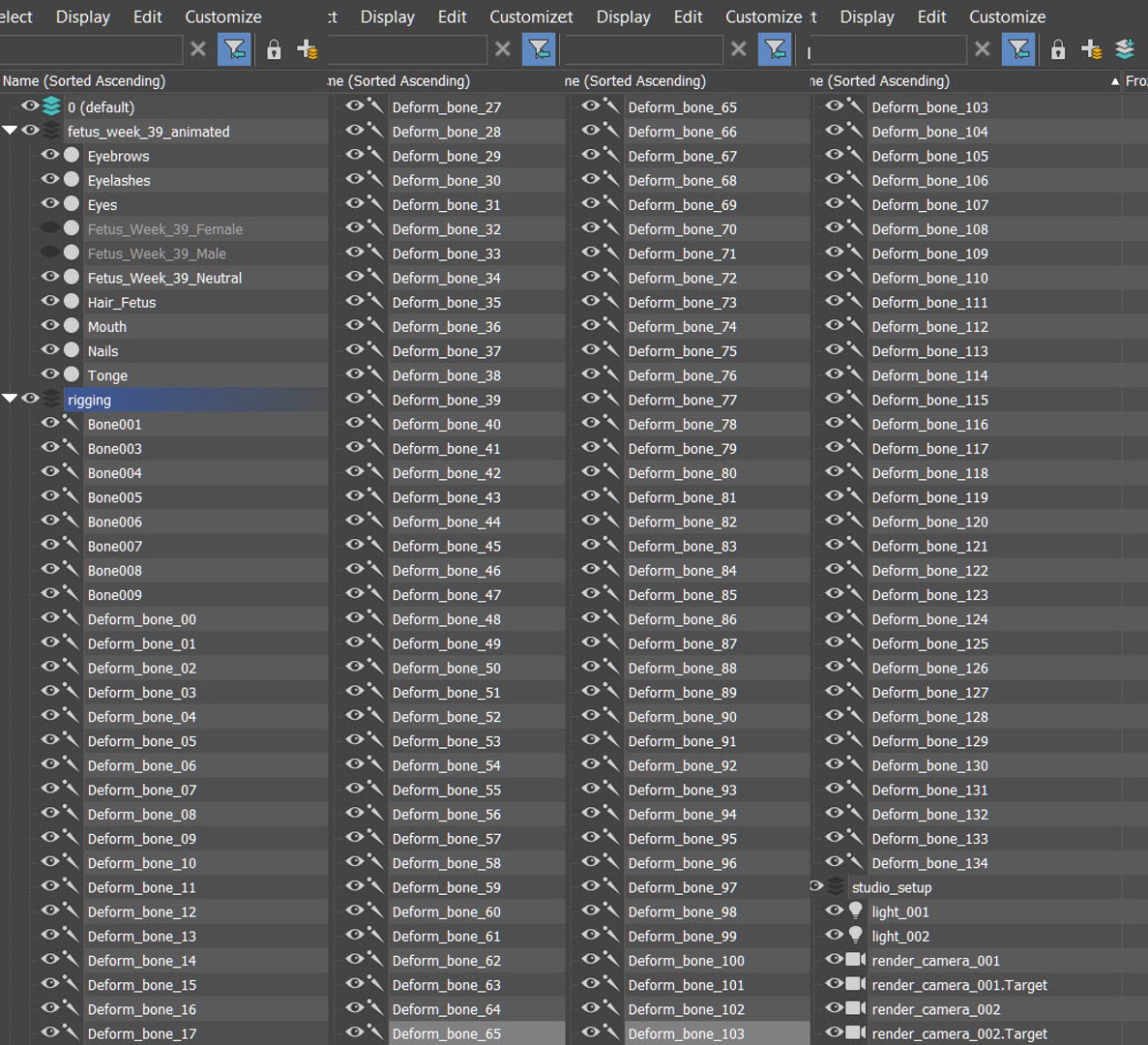Viewport: 1148px width, 1045px height.
Task: Click the geometry sphere icon beside Mouth
Action: (71, 326)
